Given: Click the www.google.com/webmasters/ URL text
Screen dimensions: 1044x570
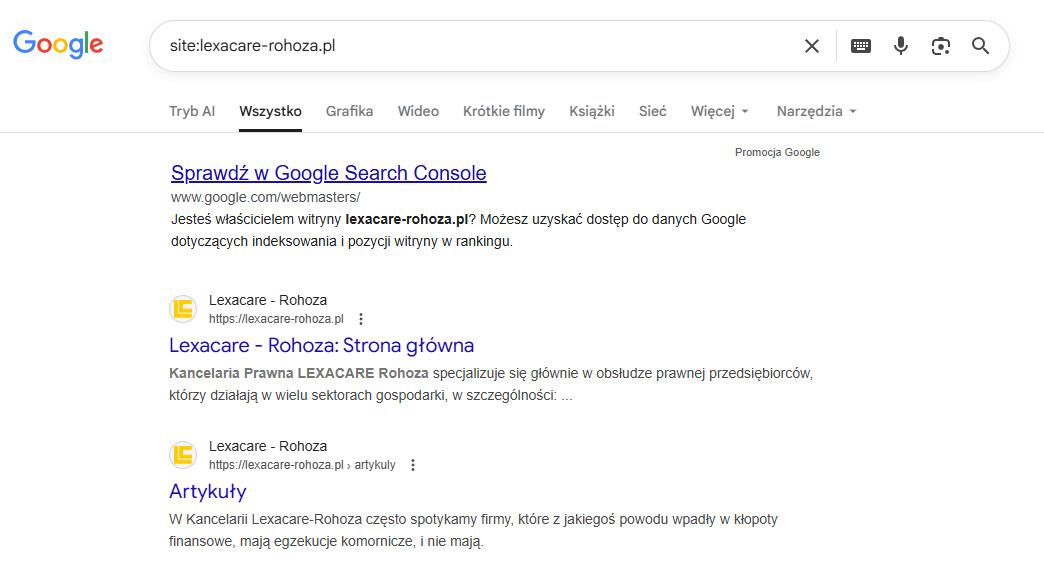Looking at the screenshot, I should [x=266, y=197].
